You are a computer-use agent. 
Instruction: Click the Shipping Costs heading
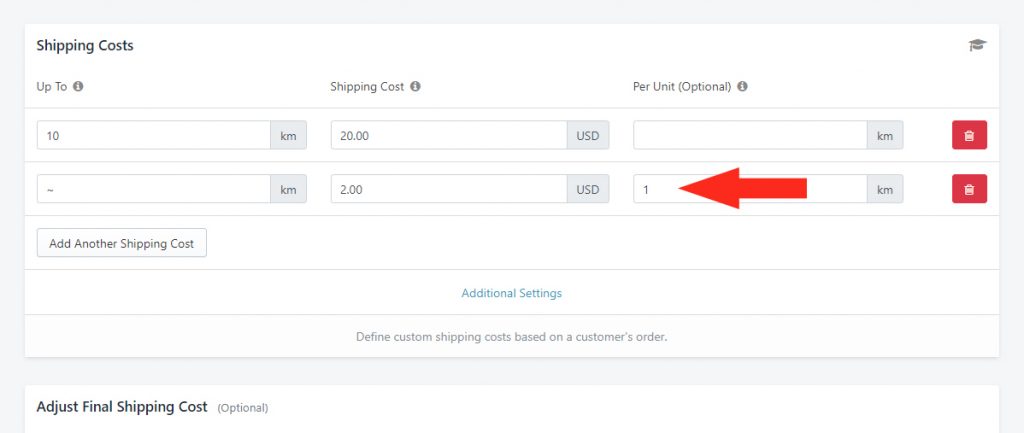coord(85,46)
